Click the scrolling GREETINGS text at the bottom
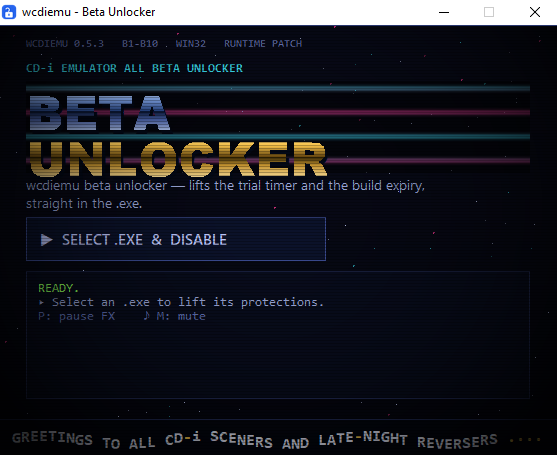The height and width of the screenshot is (455, 557). (254, 439)
